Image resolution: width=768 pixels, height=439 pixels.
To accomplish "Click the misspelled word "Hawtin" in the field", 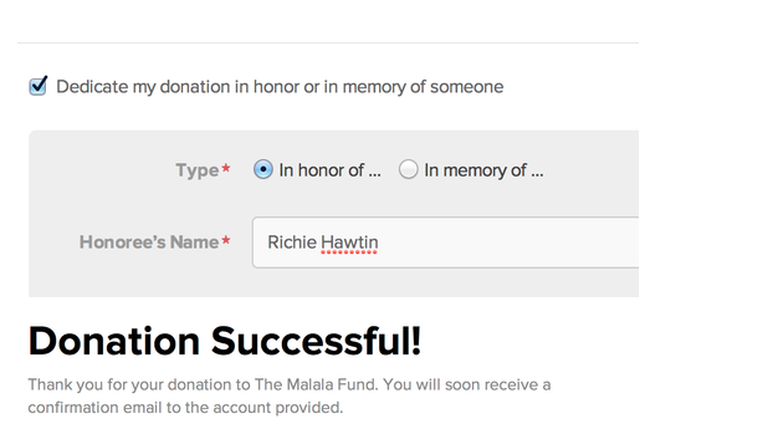I will pyautogui.click(x=350, y=242).
